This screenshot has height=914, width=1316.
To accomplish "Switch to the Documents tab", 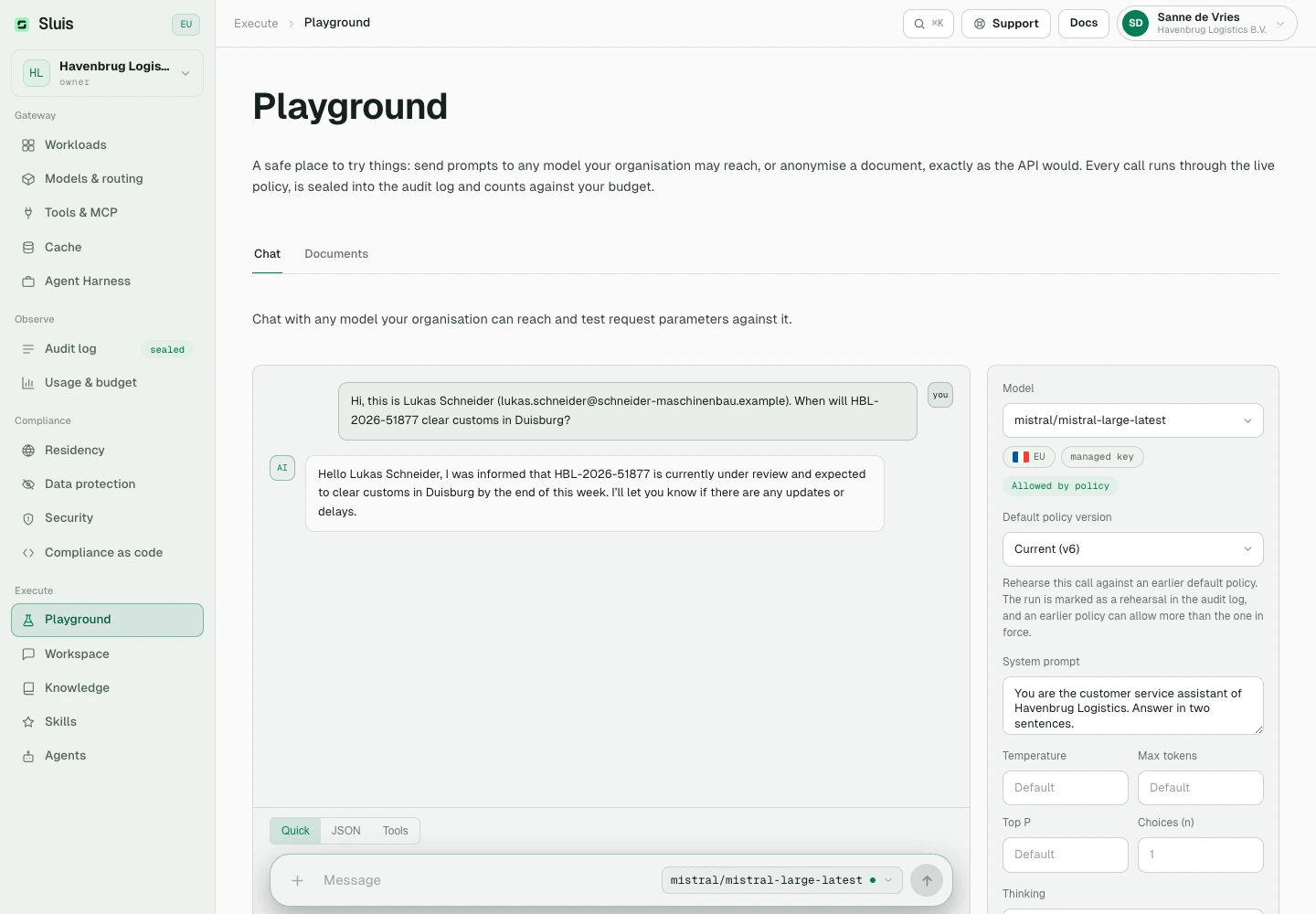I will pyautogui.click(x=336, y=254).
